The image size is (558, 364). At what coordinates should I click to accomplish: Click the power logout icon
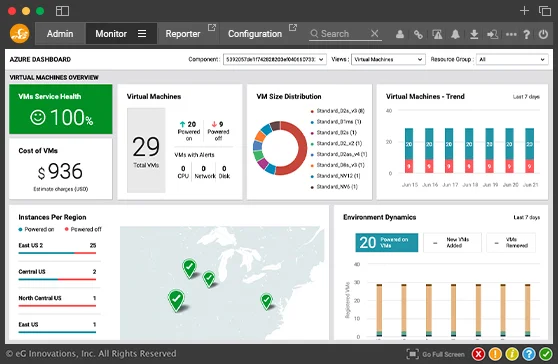click(x=543, y=34)
